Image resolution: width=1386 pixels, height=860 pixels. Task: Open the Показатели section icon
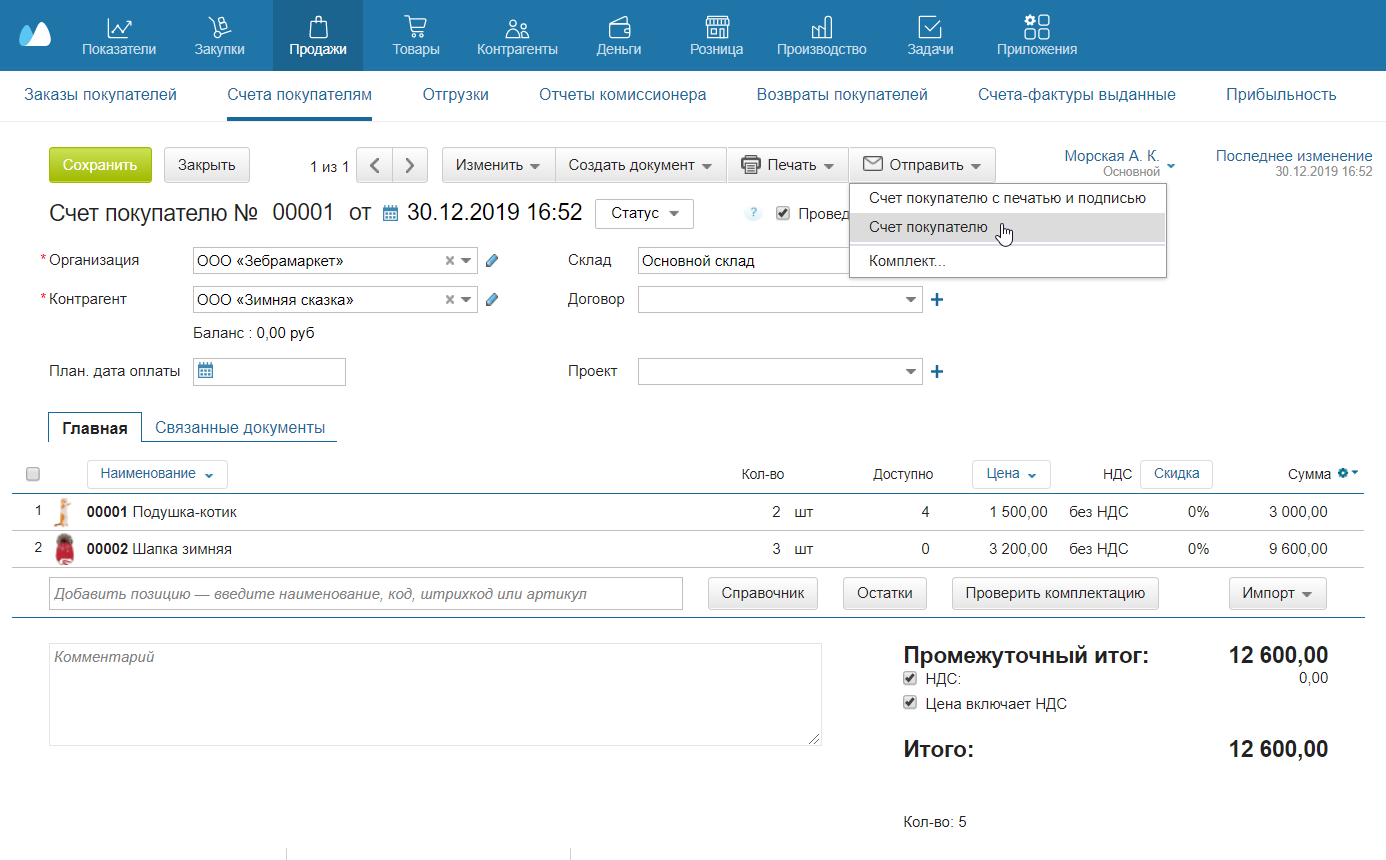coord(119,28)
